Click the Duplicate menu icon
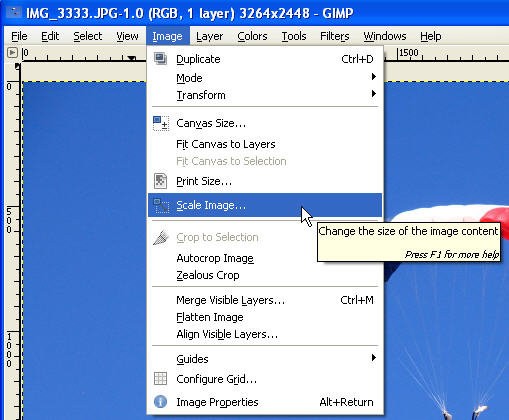 click(x=160, y=59)
